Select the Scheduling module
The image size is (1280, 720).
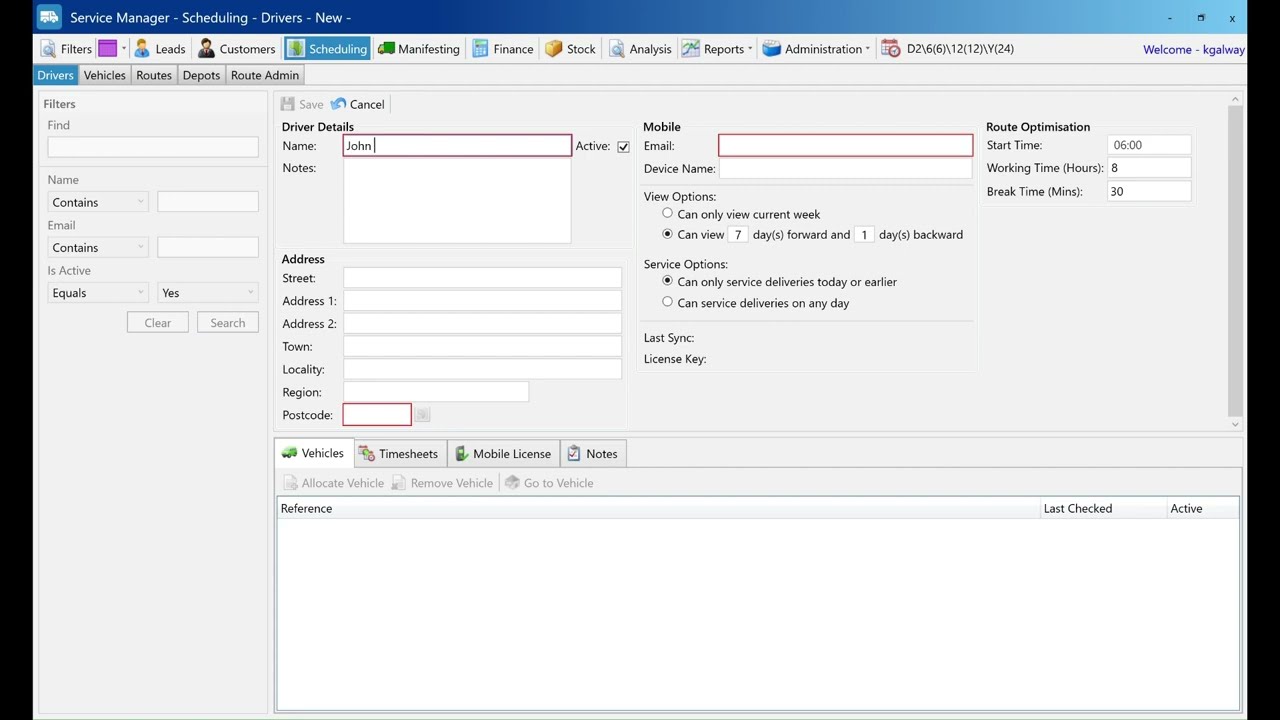click(x=327, y=49)
